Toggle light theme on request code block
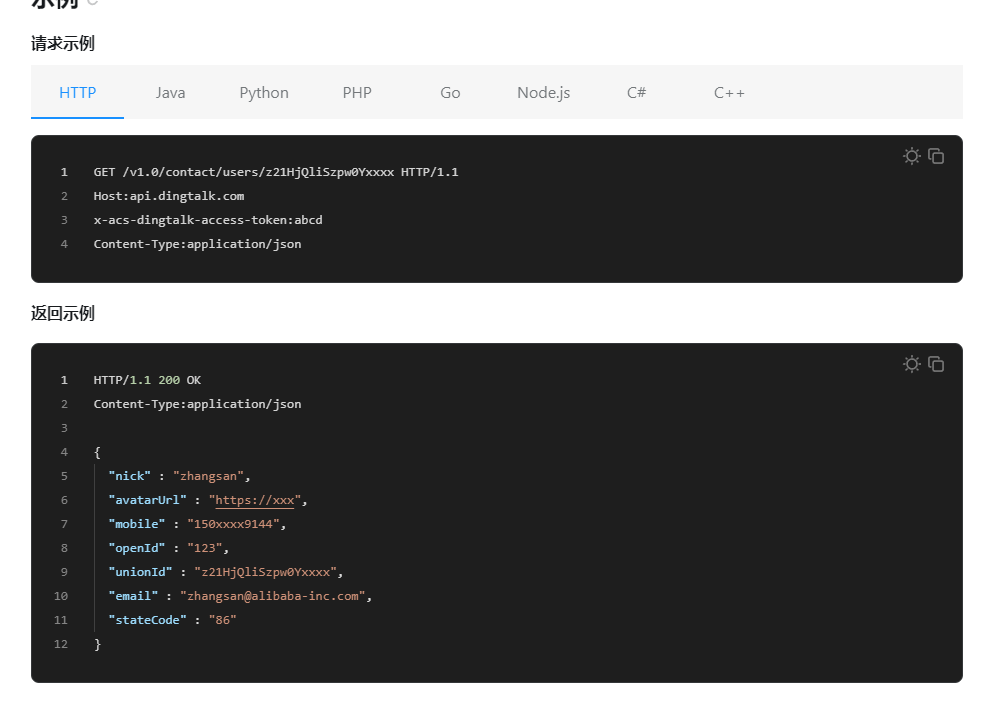This screenshot has height=716, width=988. click(911, 156)
